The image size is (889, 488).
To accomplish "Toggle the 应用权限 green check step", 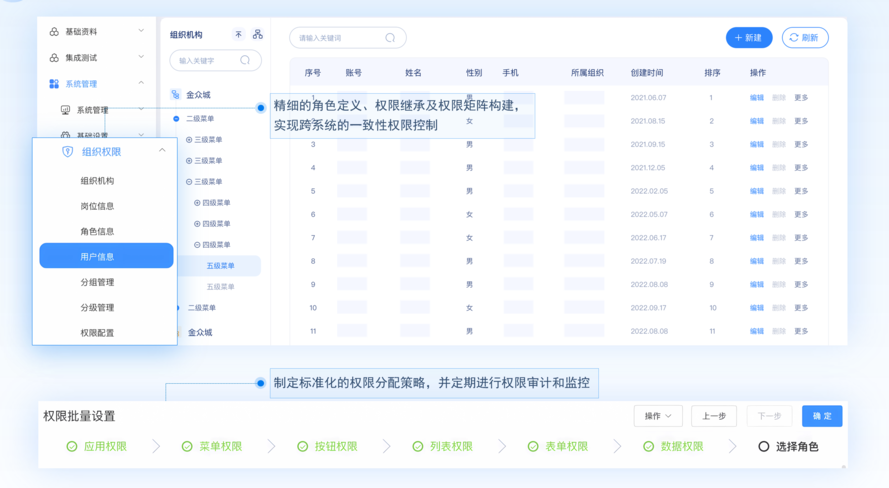I will pos(72,447).
